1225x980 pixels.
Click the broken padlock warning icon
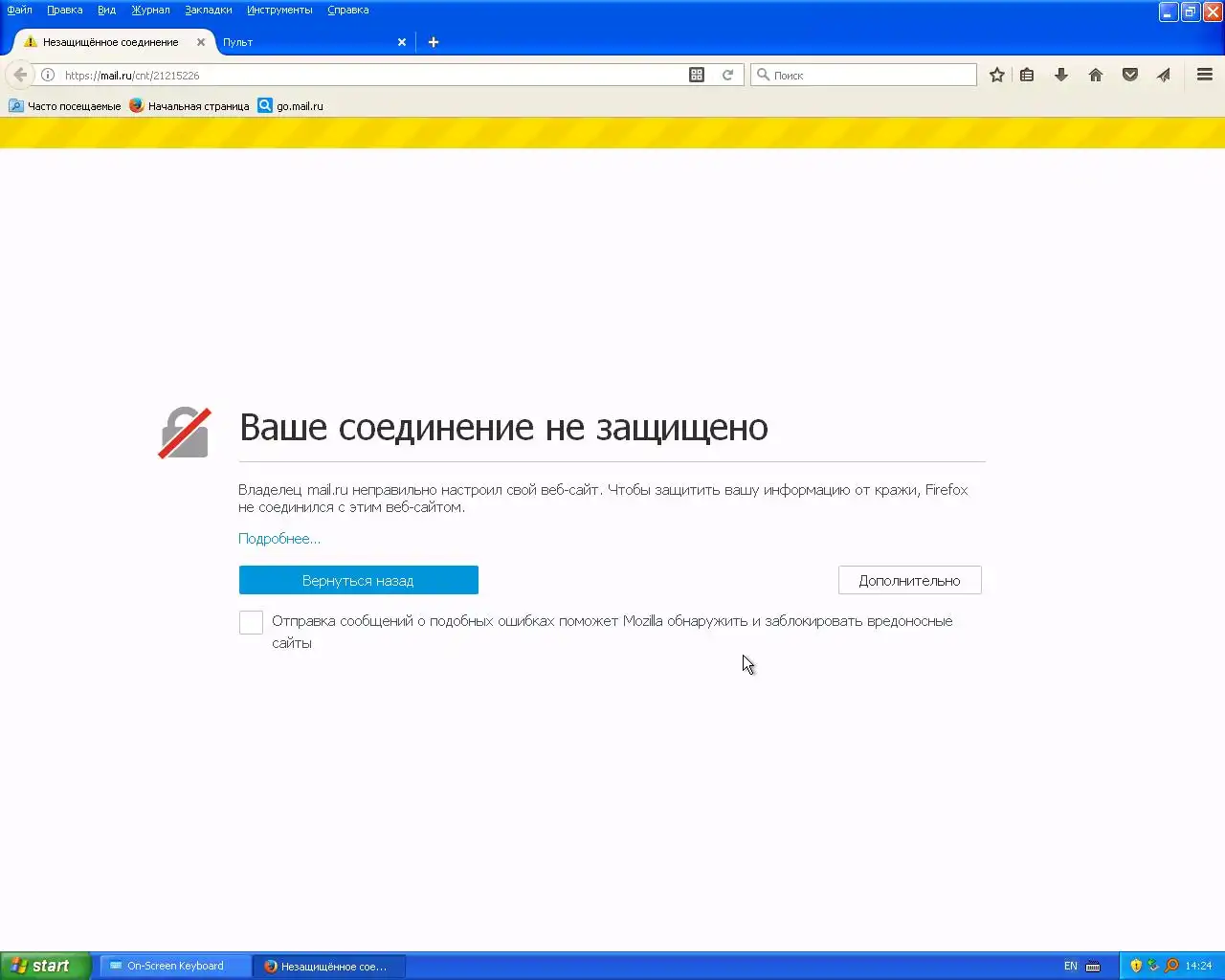pyautogui.click(x=185, y=433)
